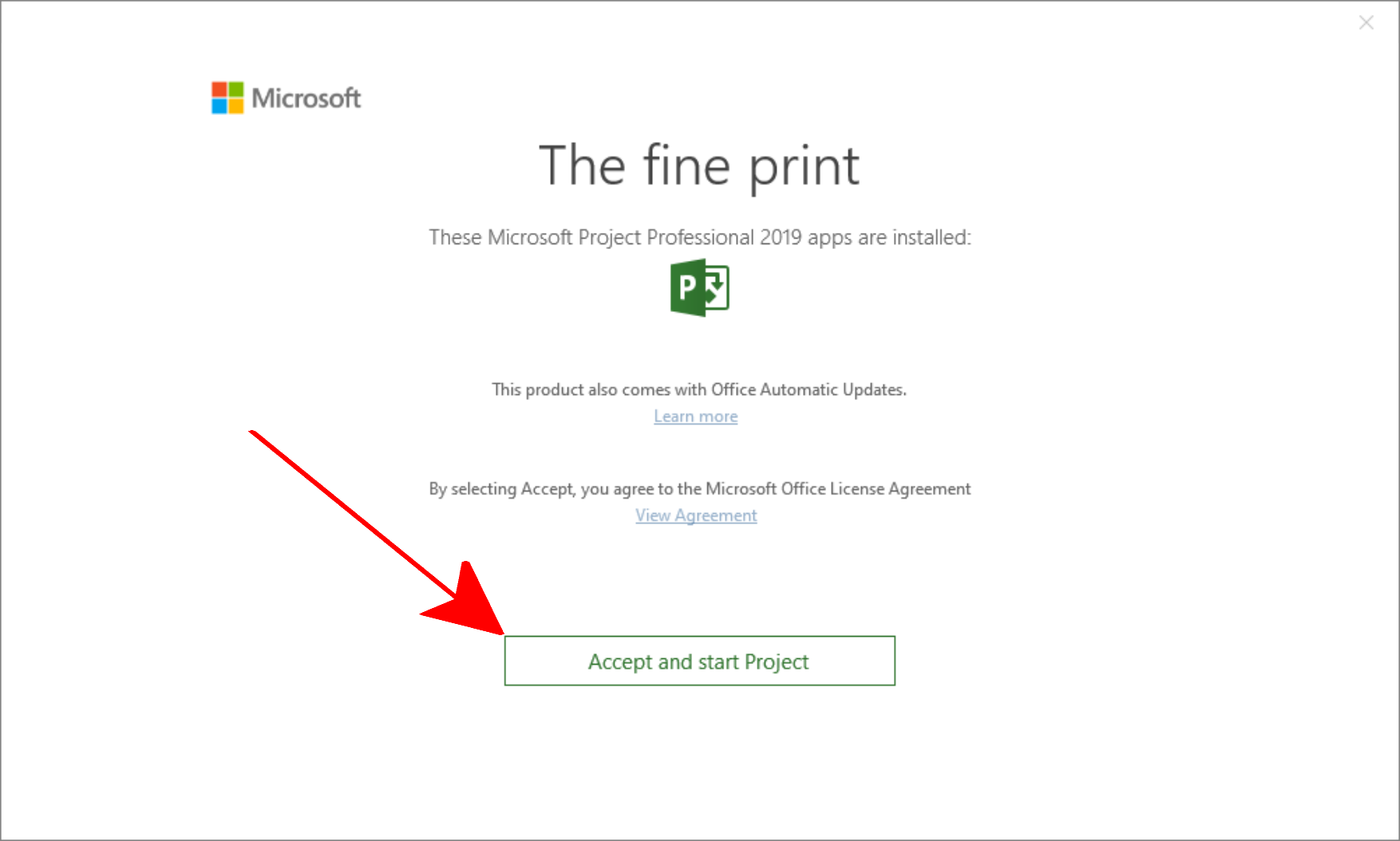1400x841 pixels.
Task: Click text 'By selecting Accept, you agree to the Microsoft Office License Agreement'
Action: click(700, 488)
